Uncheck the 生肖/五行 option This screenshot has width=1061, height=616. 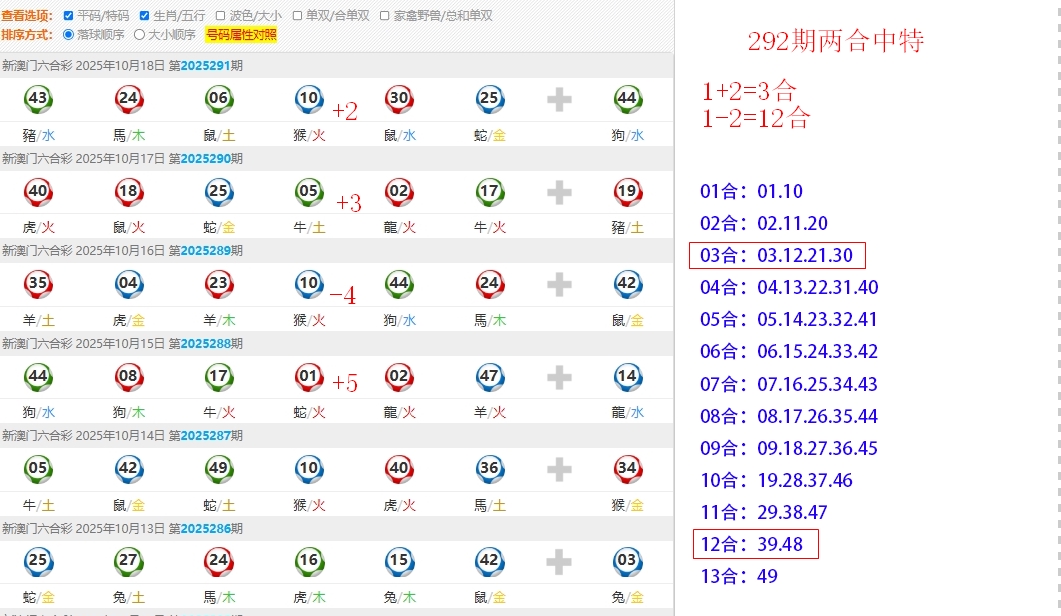[145, 16]
